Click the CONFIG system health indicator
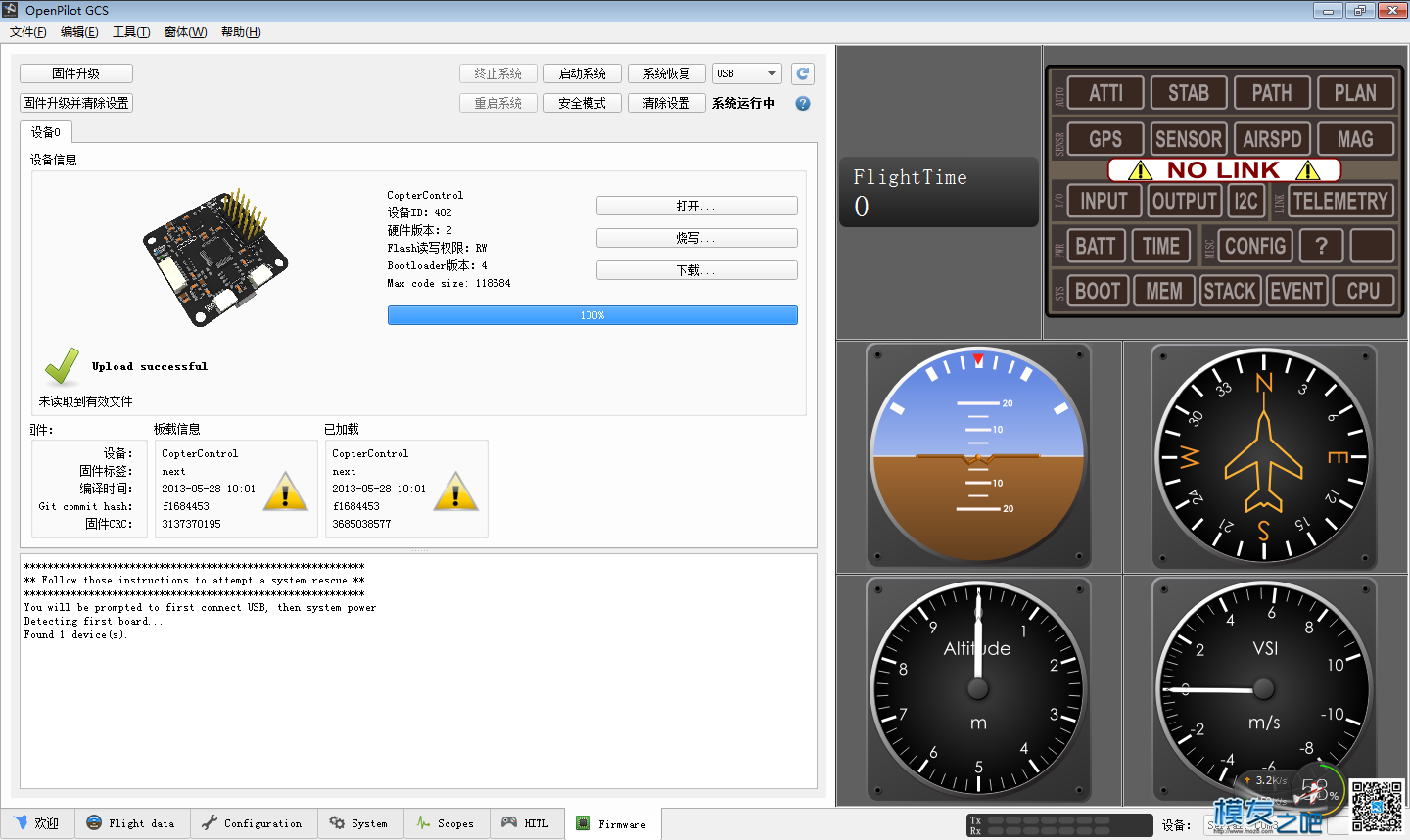Viewport: 1410px width, 840px height. [x=1255, y=246]
